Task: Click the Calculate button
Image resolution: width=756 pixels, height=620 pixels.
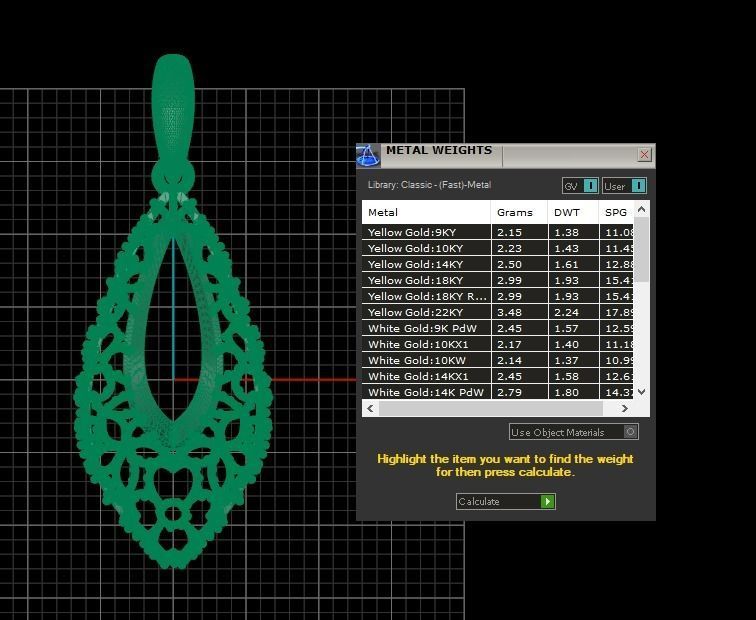Action: [506, 501]
